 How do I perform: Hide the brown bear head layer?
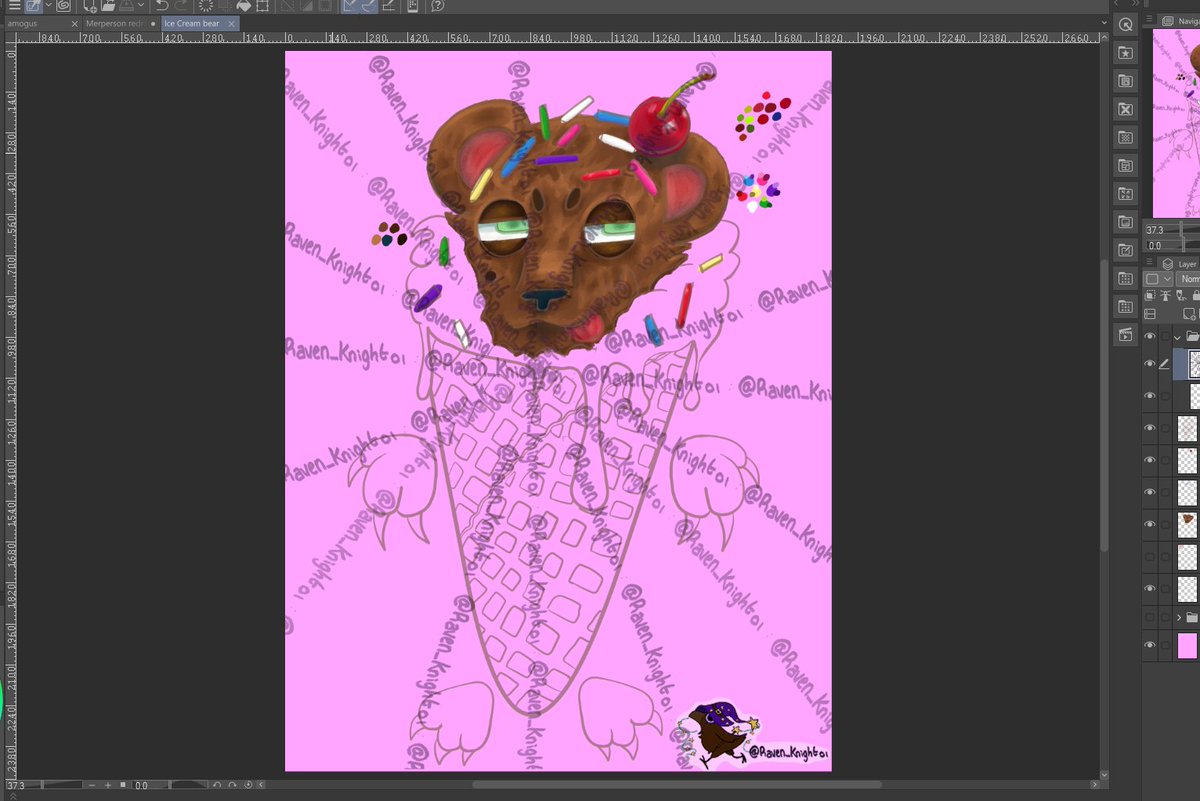point(1150,524)
